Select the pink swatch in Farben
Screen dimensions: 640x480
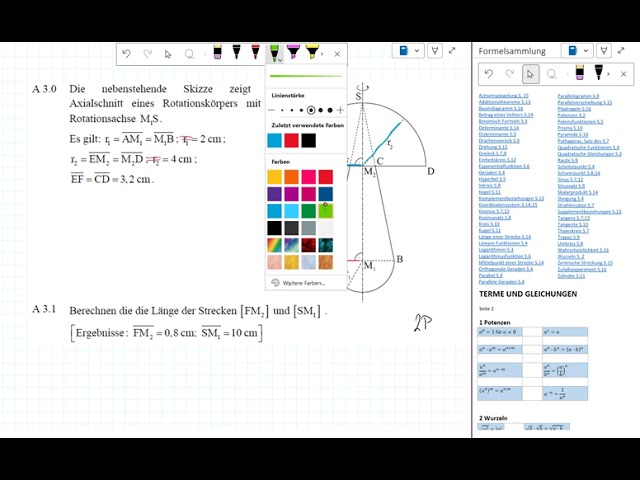click(309, 177)
